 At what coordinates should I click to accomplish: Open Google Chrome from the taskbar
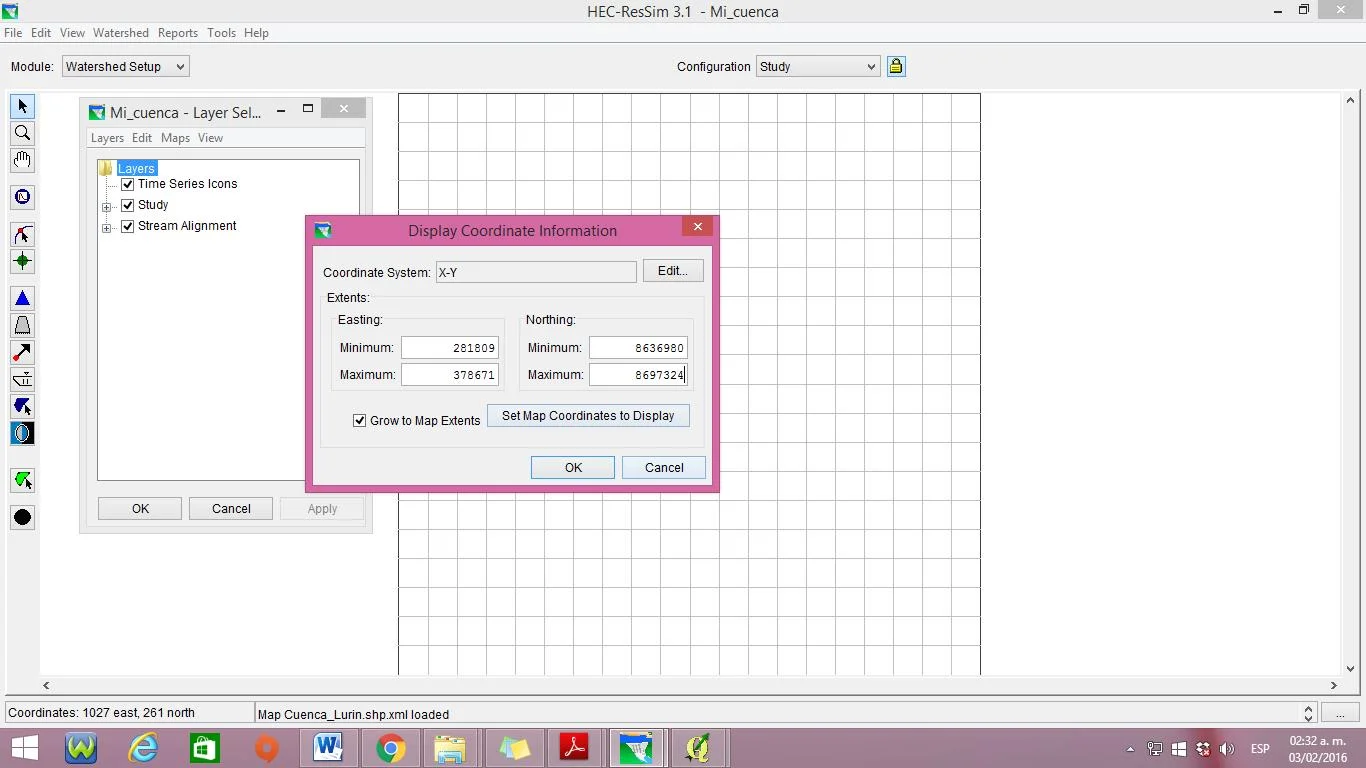[390, 747]
